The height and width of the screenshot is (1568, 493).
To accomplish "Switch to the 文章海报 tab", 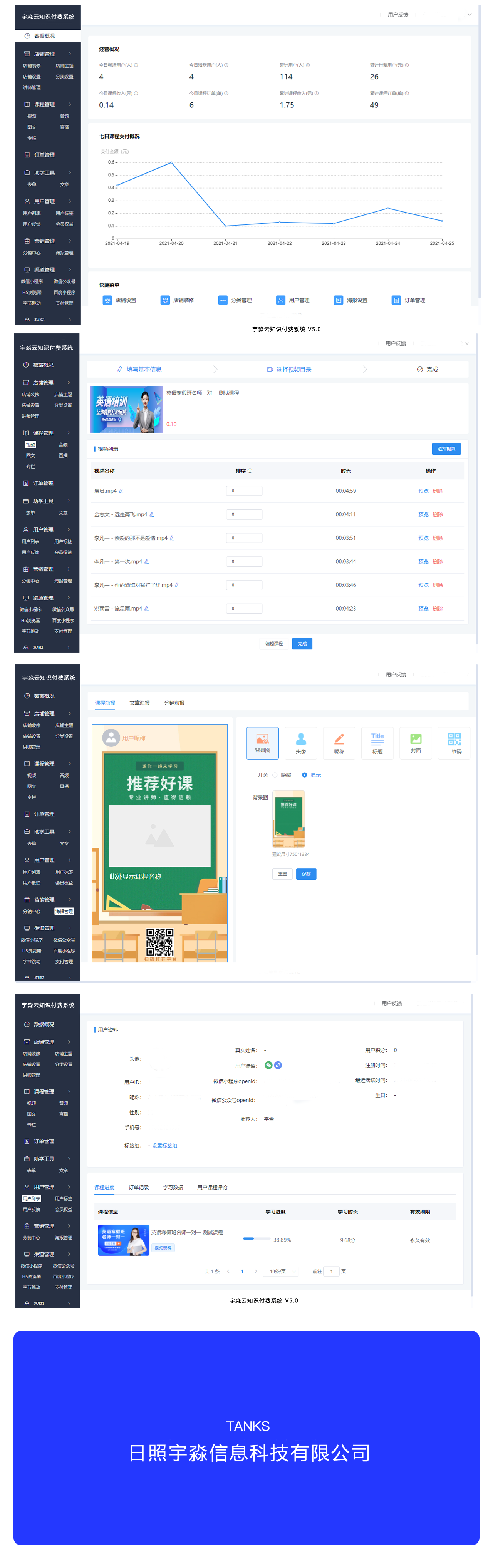I will click(x=139, y=703).
